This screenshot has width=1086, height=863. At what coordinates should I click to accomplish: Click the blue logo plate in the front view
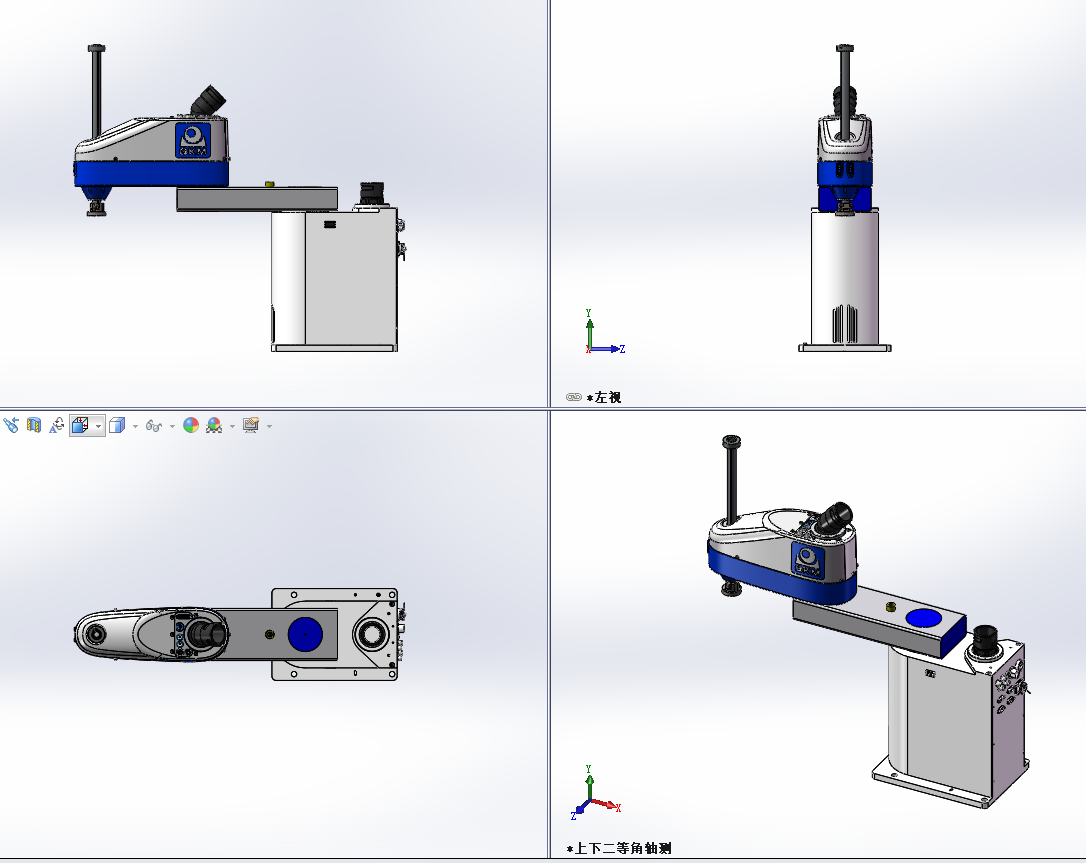(193, 141)
